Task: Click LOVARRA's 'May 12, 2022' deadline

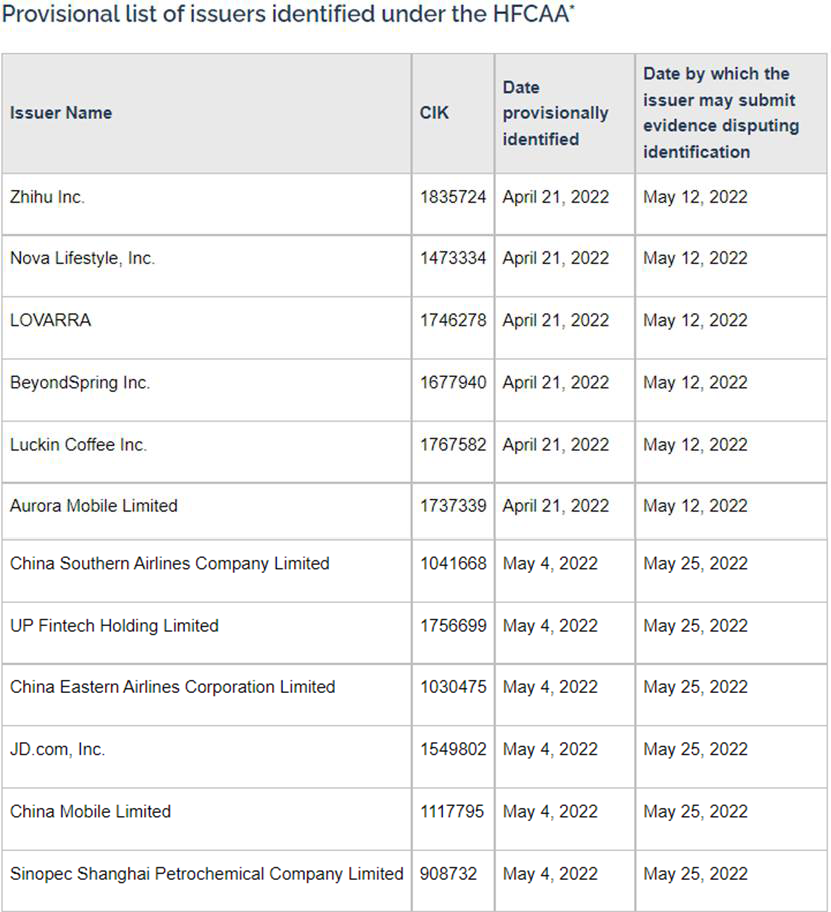Action: (x=696, y=321)
